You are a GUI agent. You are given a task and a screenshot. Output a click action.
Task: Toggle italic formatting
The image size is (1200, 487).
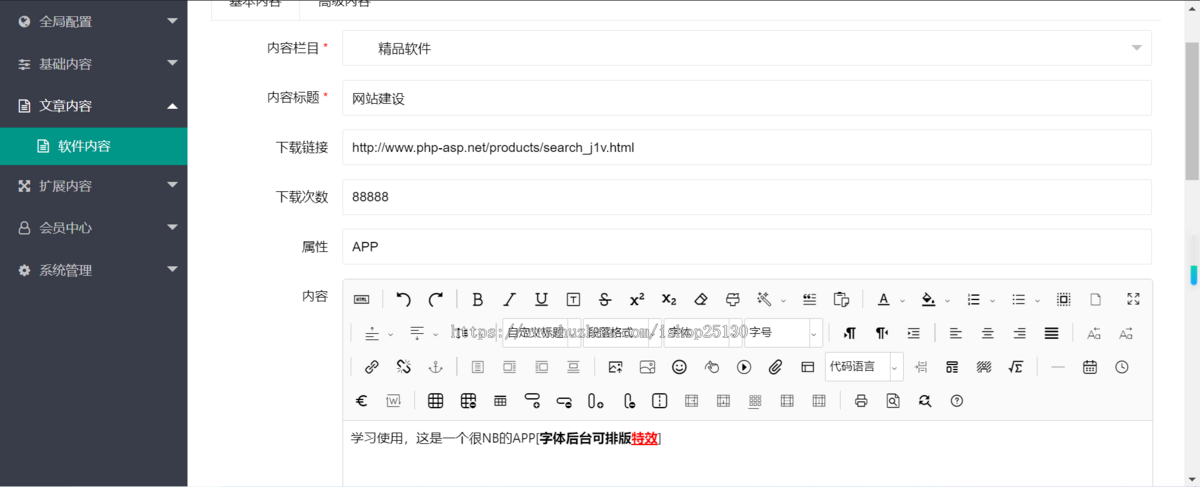509,299
